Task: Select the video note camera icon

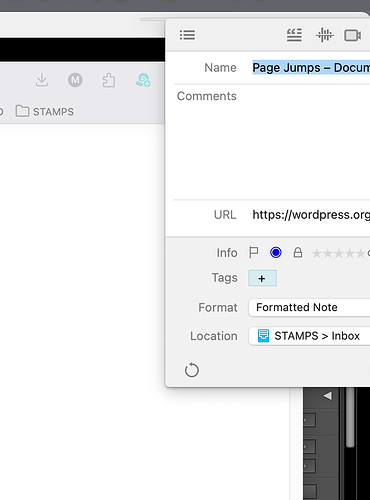Action: (353, 35)
